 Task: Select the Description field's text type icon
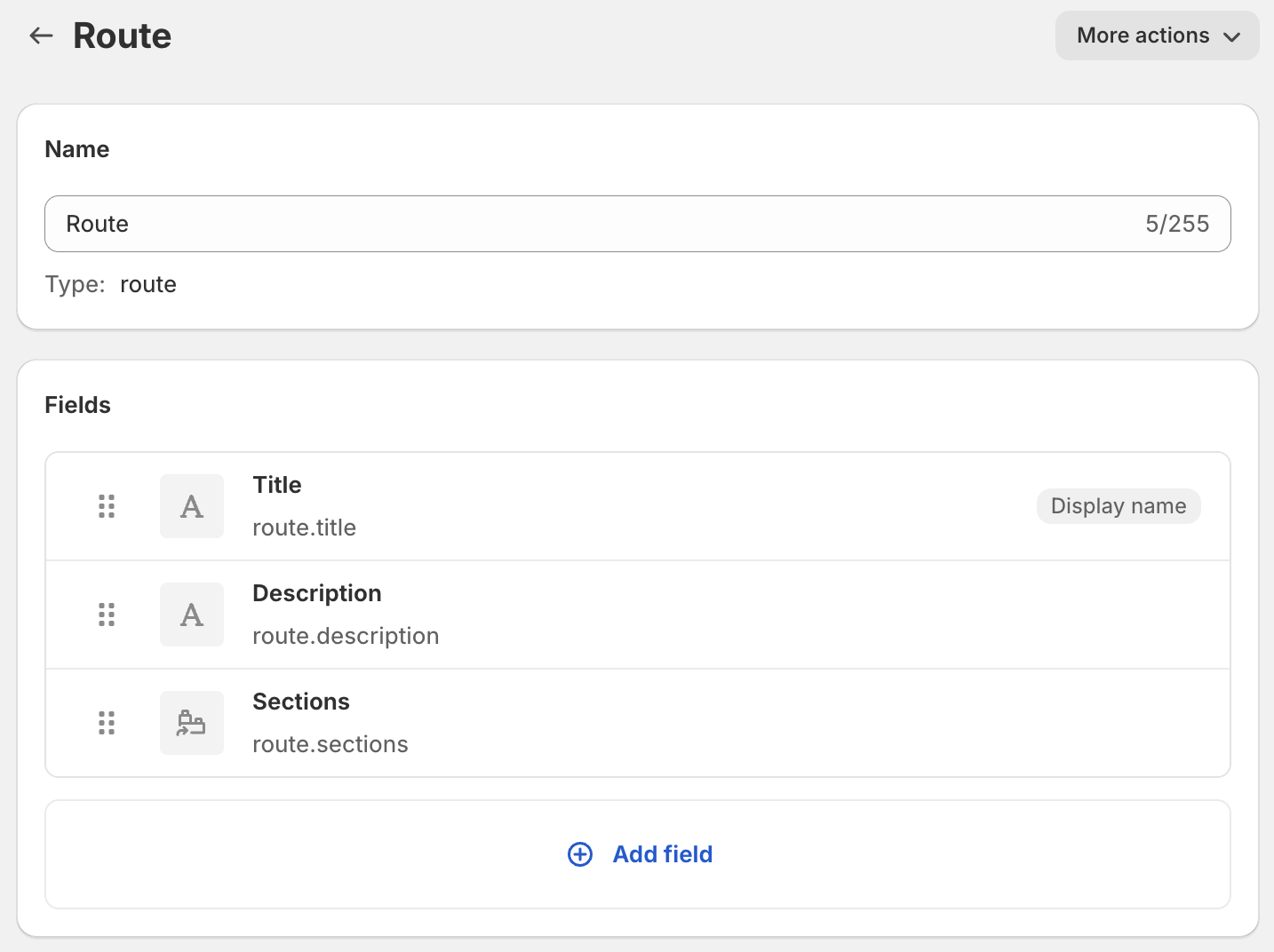[191, 614]
